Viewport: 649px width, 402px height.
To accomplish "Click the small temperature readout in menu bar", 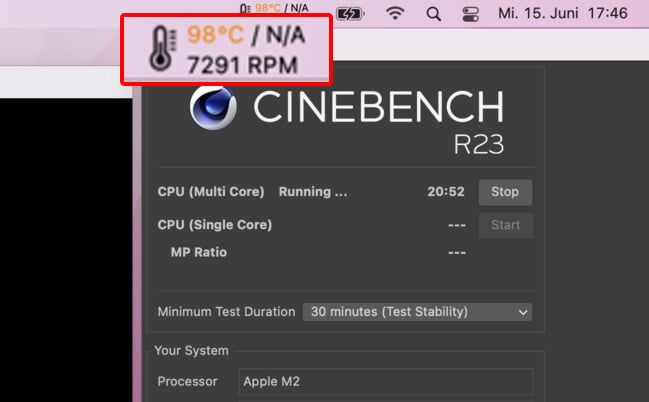I will click(274, 8).
